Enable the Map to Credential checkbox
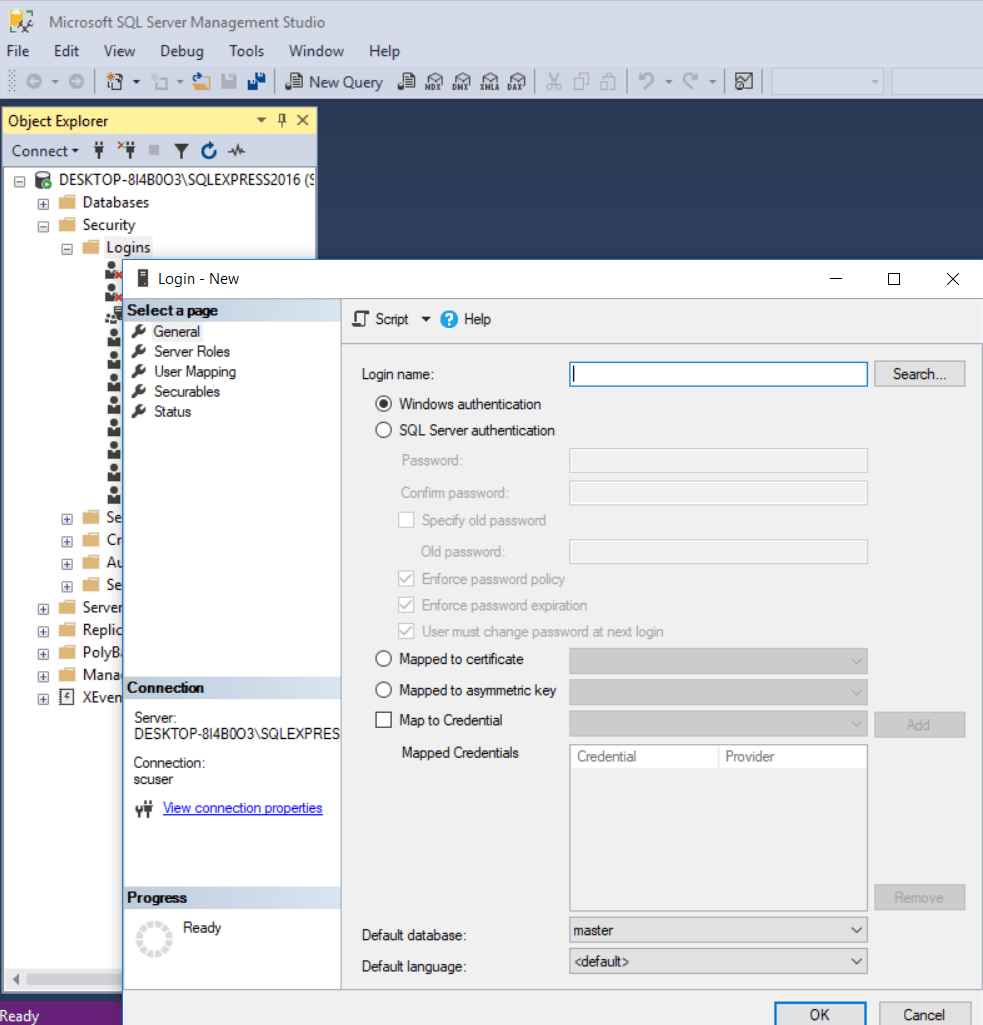 pos(384,720)
